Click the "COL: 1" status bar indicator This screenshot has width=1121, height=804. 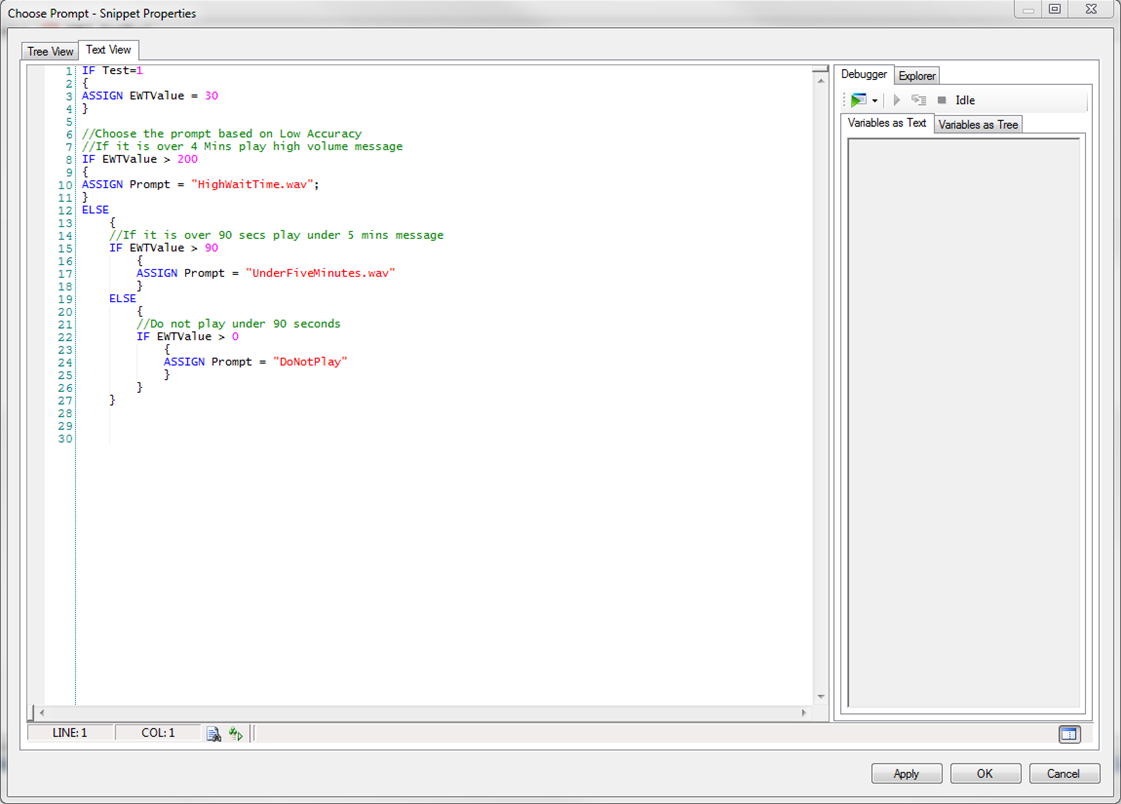158,733
